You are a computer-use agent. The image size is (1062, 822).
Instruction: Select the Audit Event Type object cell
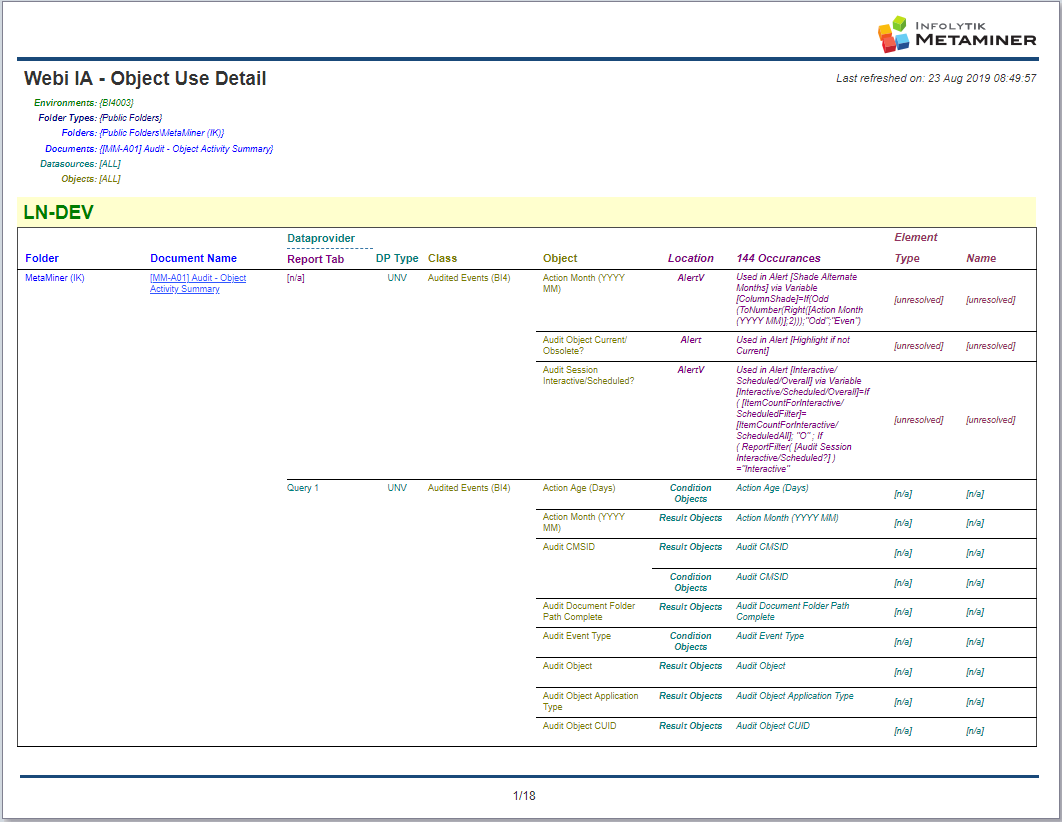pyautogui.click(x=577, y=636)
